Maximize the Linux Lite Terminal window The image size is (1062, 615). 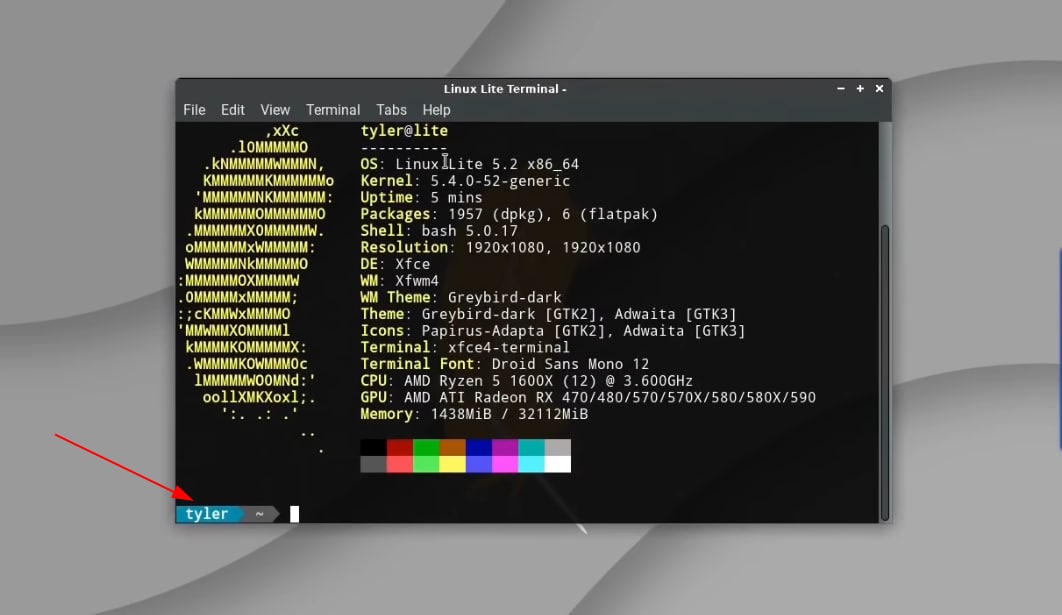point(860,89)
